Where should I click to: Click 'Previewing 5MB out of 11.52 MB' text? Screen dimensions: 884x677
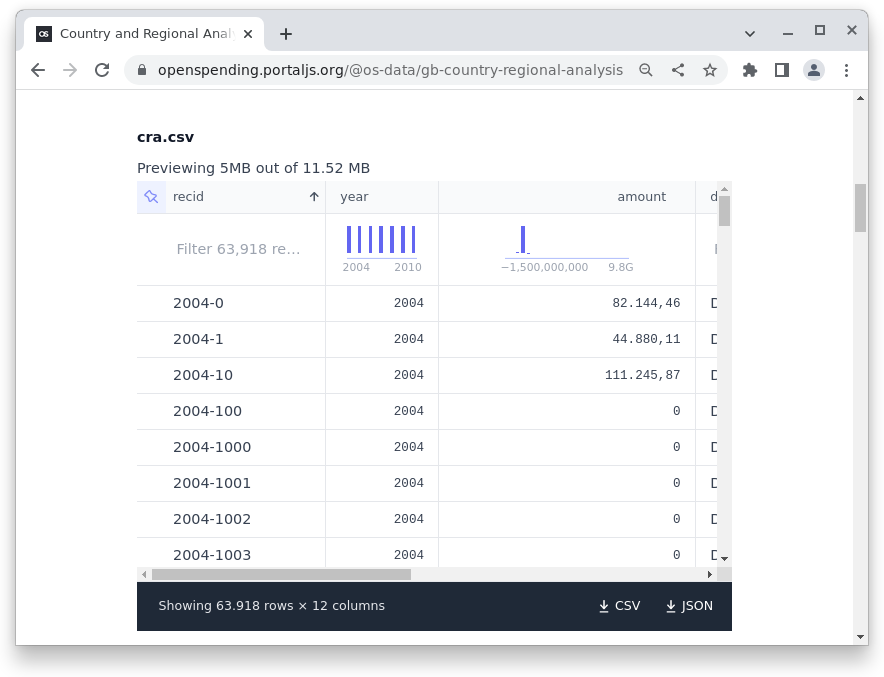[253, 169]
